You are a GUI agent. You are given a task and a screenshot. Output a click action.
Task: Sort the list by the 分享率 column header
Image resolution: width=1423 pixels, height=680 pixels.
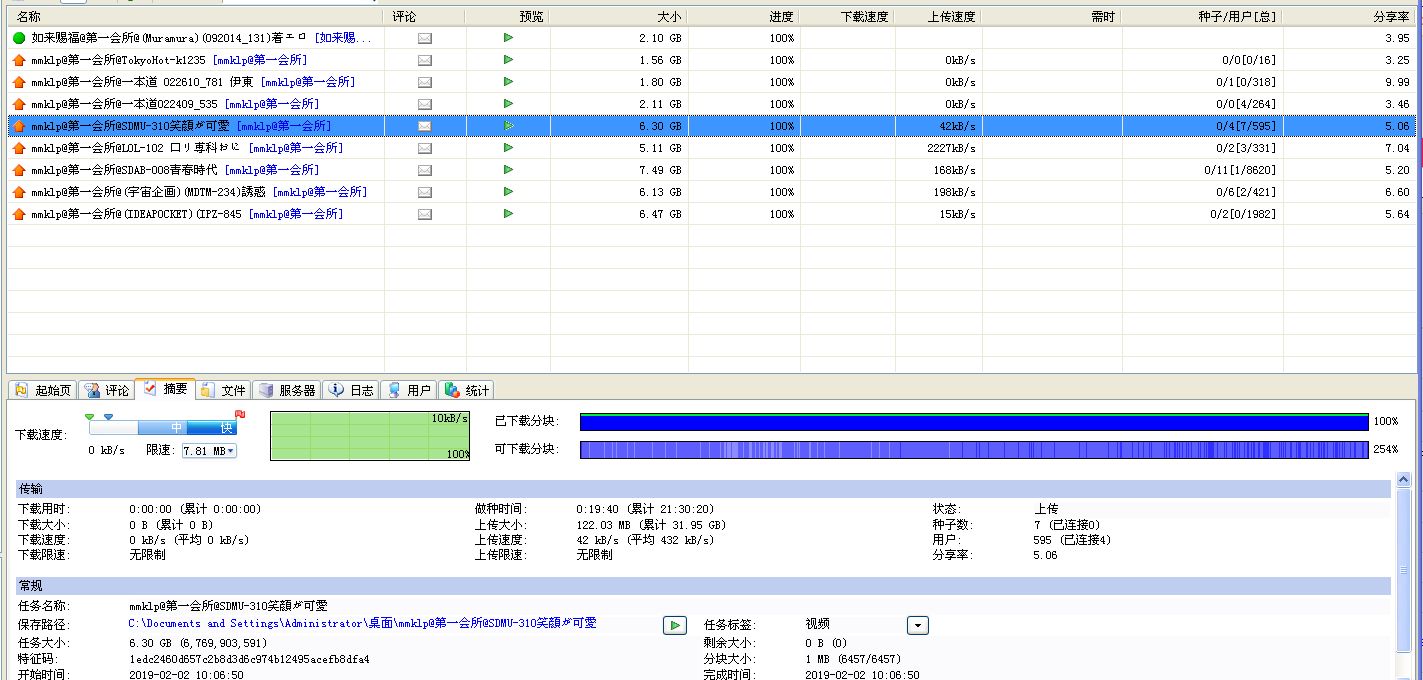click(x=1391, y=17)
